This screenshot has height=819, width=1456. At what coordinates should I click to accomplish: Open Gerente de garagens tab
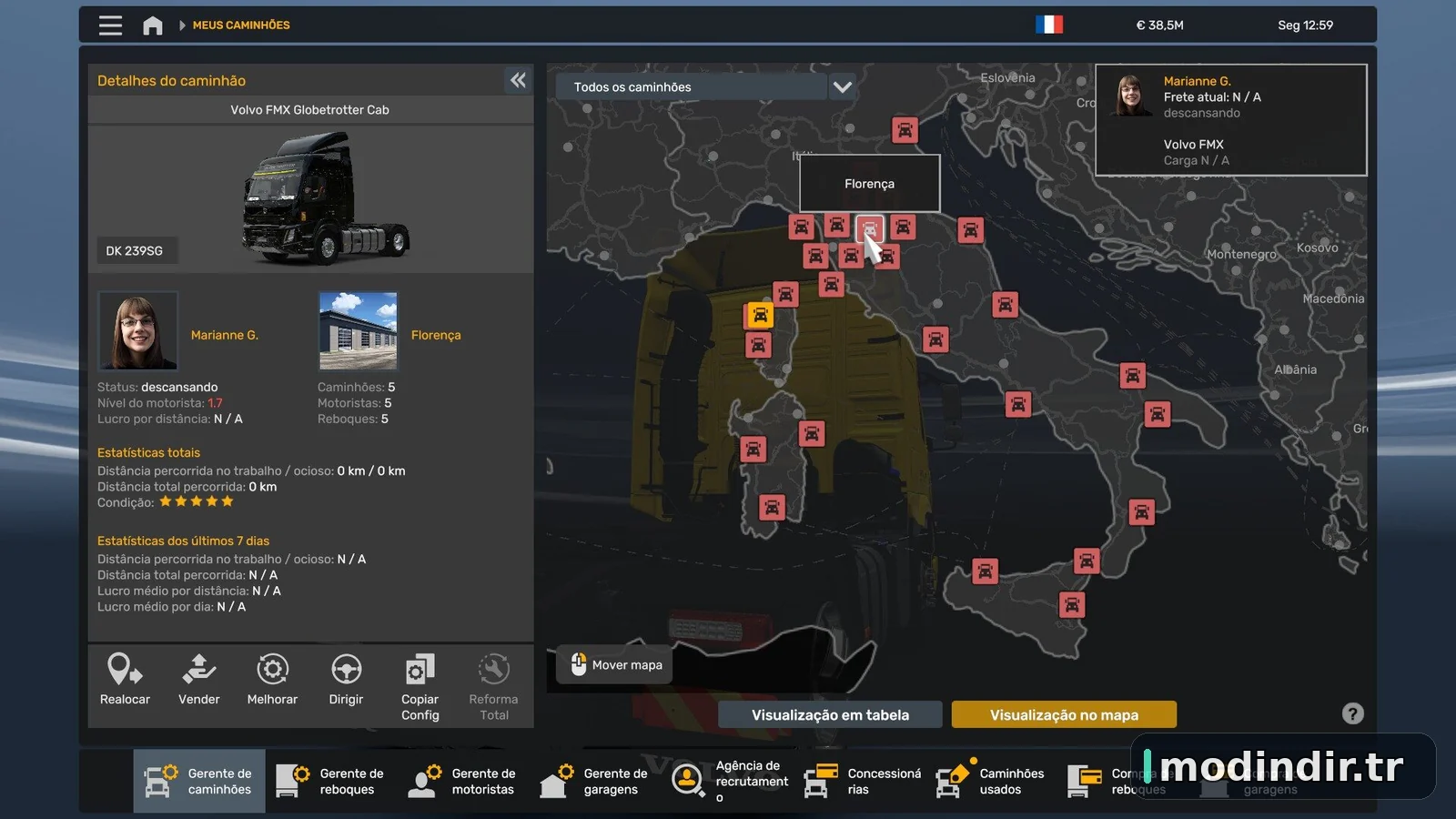click(595, 781)
